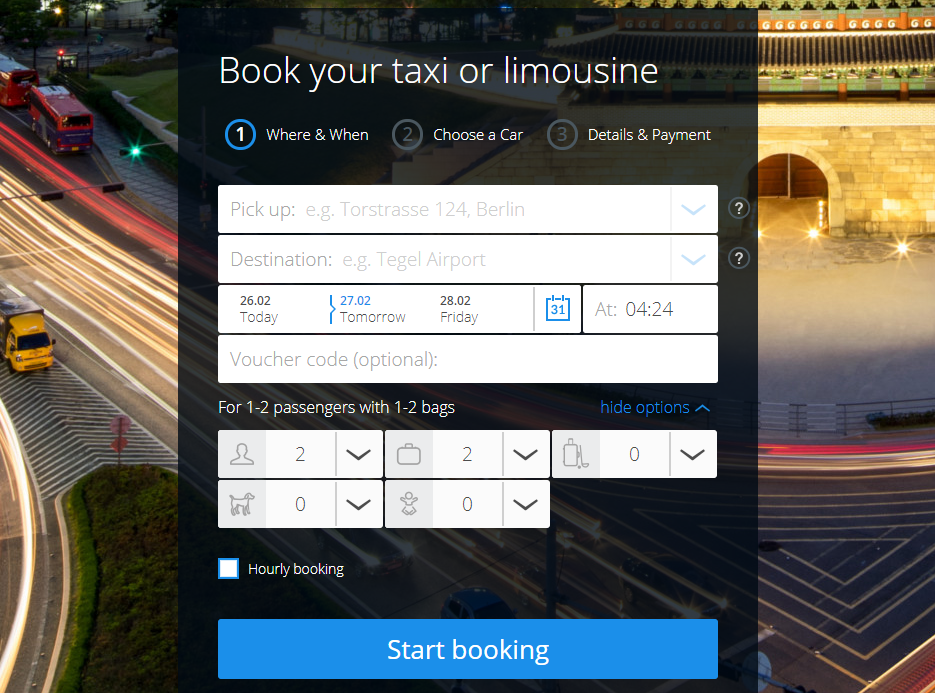Click the suitcase bags icon
The image size is (935, 693).
[x=409, y=454]
